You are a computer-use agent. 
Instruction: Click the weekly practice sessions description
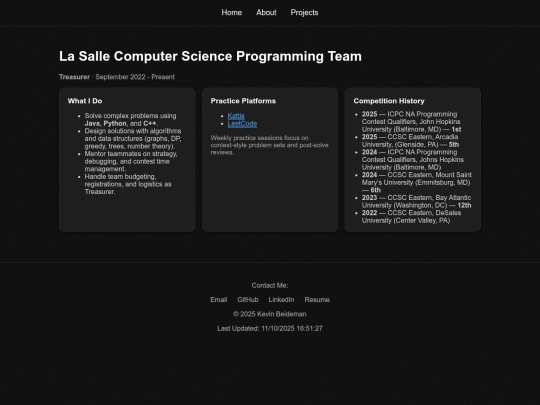[x=270, y=145]
